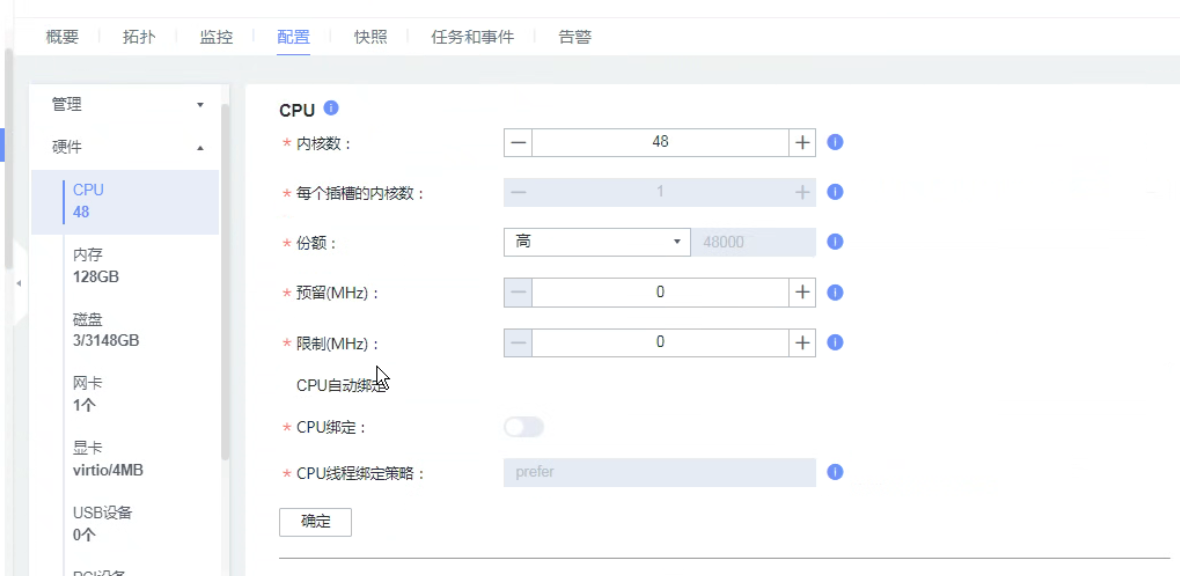The width and height of the screenshot is (1180, 576).
Task: Enable the CPU绑定 toggle switch
Action: click(x=524, y=428)
